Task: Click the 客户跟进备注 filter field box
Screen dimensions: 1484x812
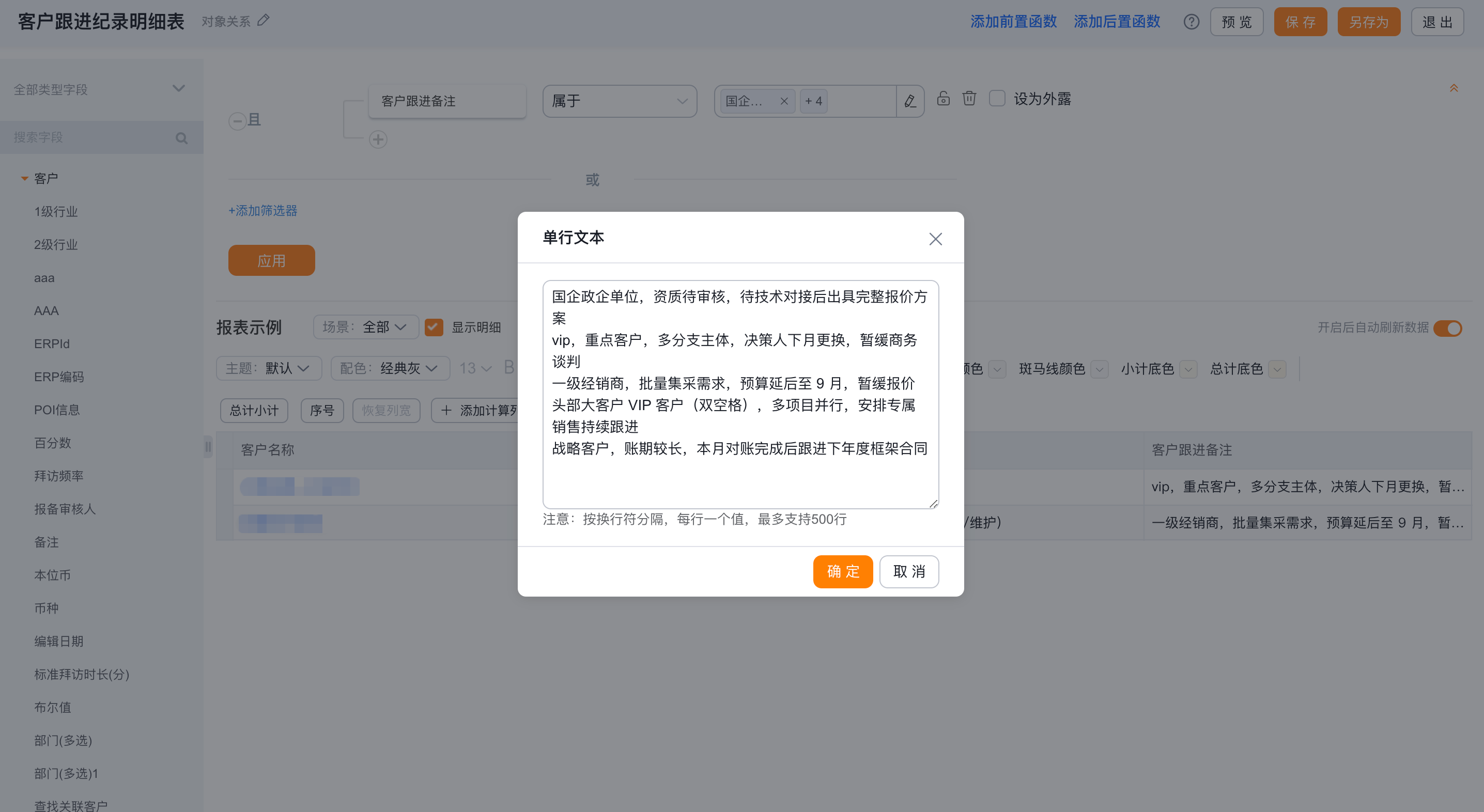Action: coord(447,101)
